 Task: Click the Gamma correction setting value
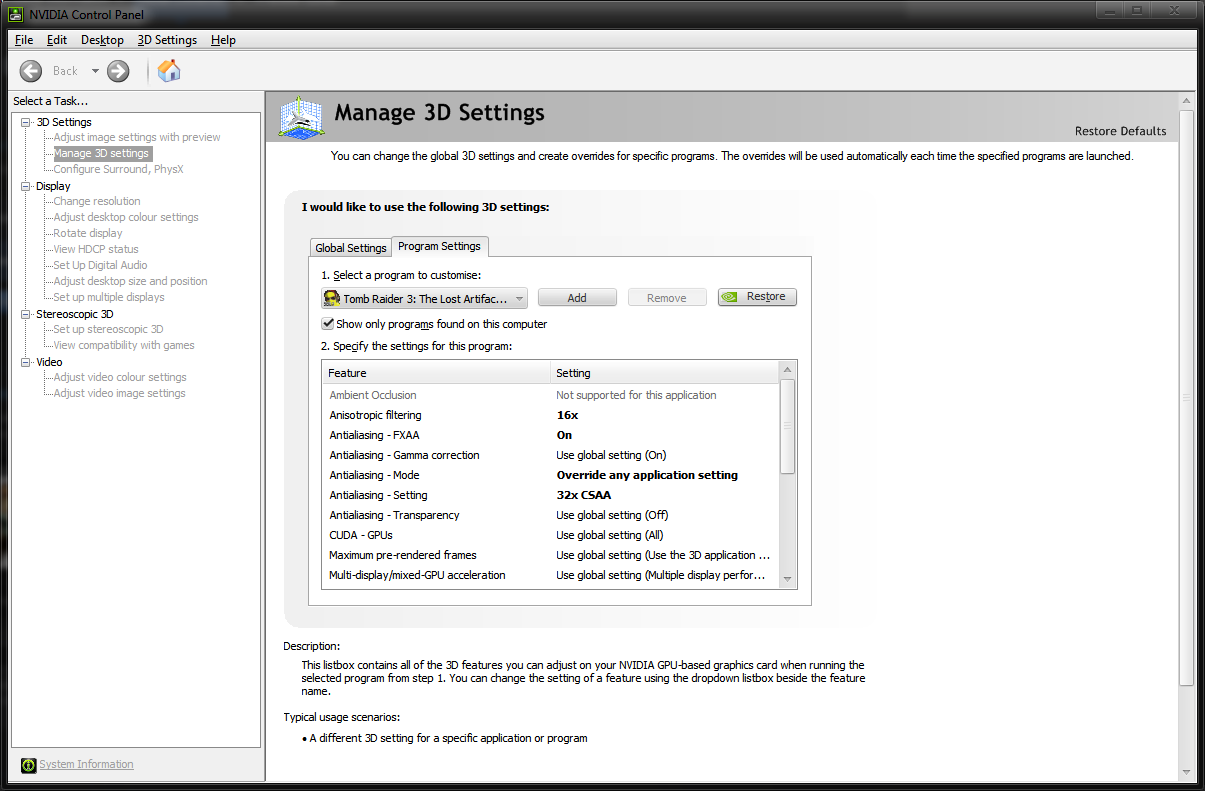coord(611,455)
